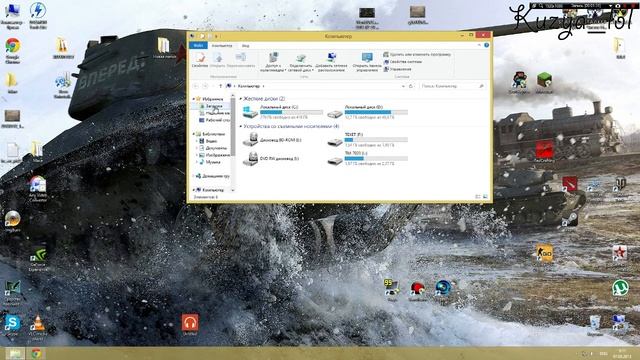Click the C: drive usage bar
The image size is (640, 360).
pyautogui.click(x=291, y=112)
